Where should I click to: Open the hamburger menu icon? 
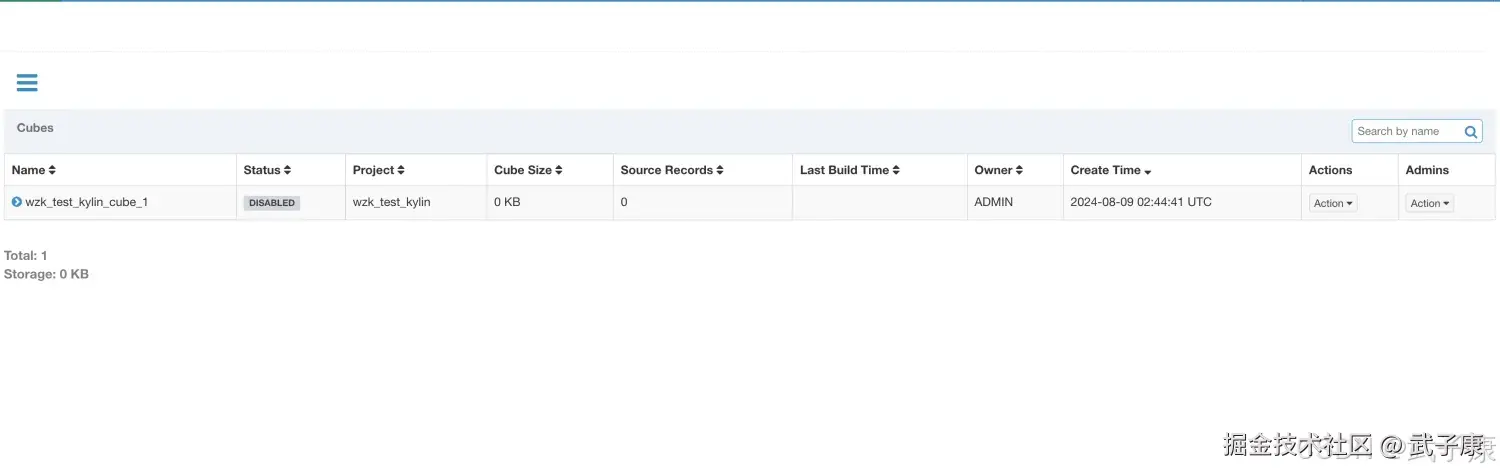coord(27,83)
